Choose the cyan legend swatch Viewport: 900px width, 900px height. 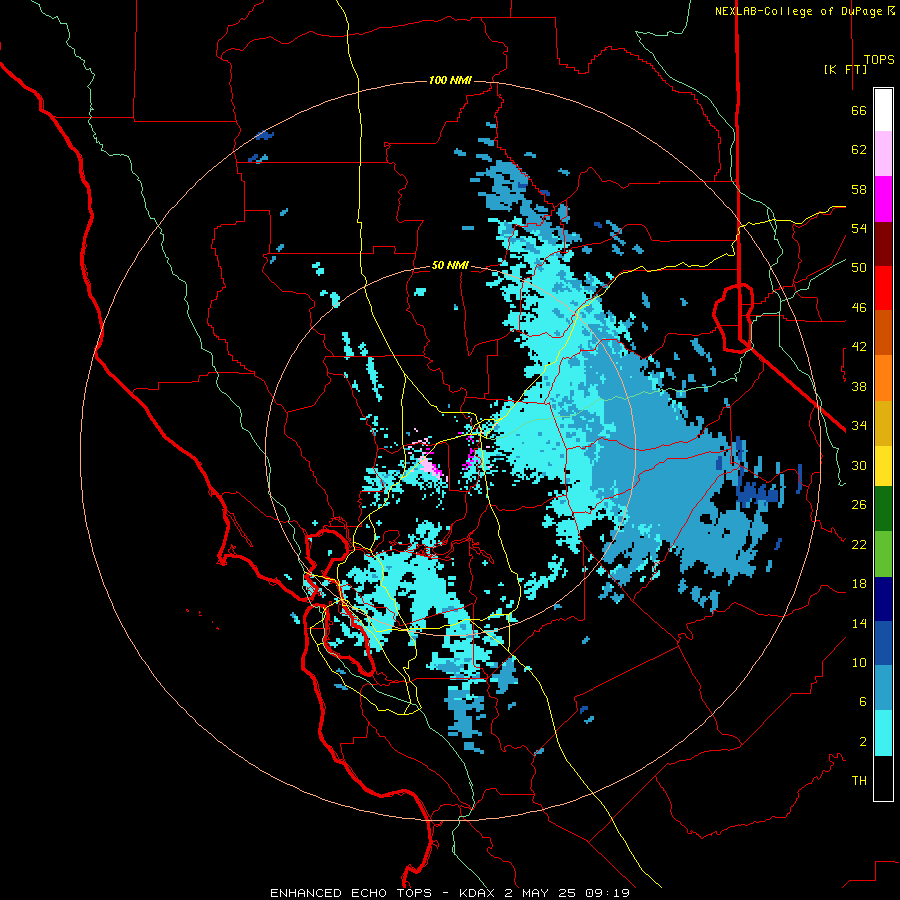(883, 733)
